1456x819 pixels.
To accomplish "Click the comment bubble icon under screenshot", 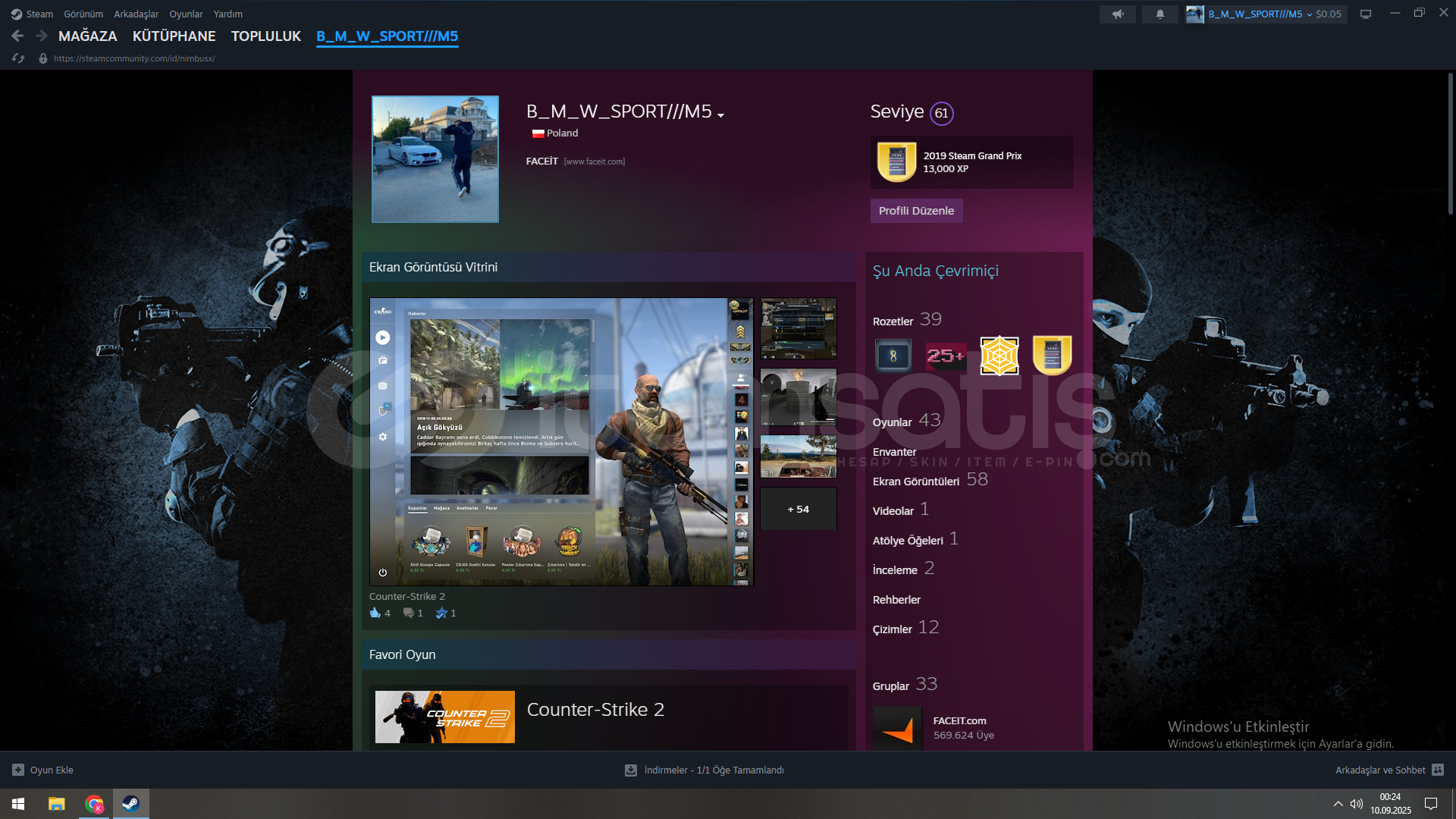I will pyautogui.click(x=409, y=613).
